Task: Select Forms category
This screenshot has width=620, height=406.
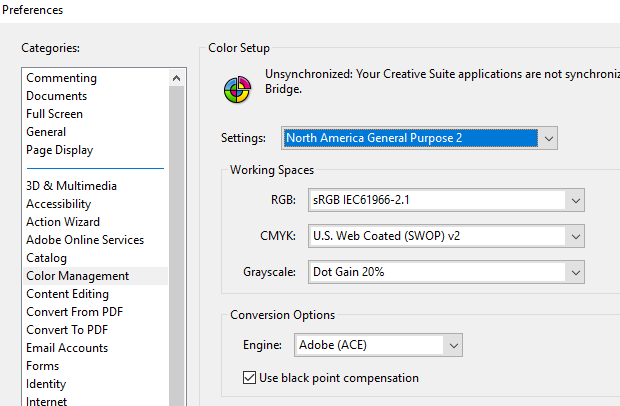Action: pos(42,366)
